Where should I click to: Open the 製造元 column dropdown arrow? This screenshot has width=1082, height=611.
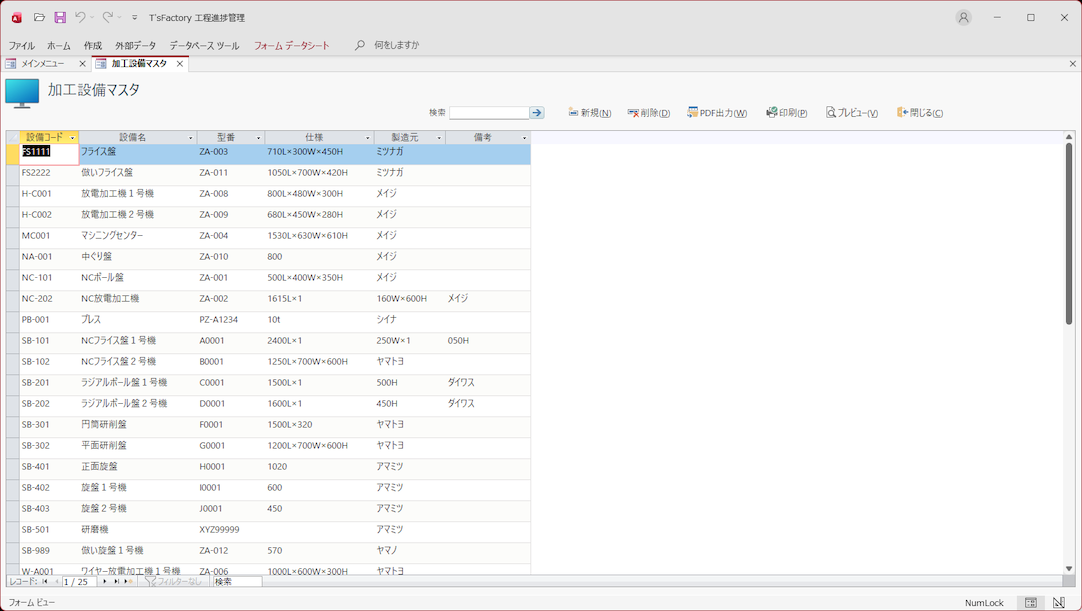[x=439, y=138]
